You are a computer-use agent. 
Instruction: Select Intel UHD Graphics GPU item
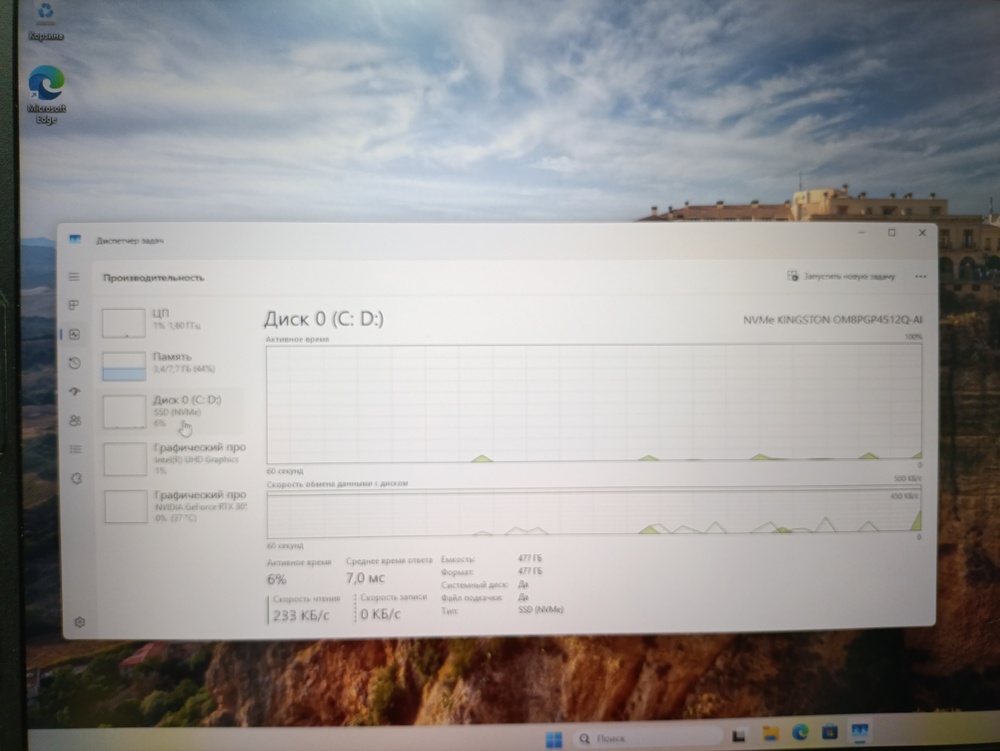point(174,458)
